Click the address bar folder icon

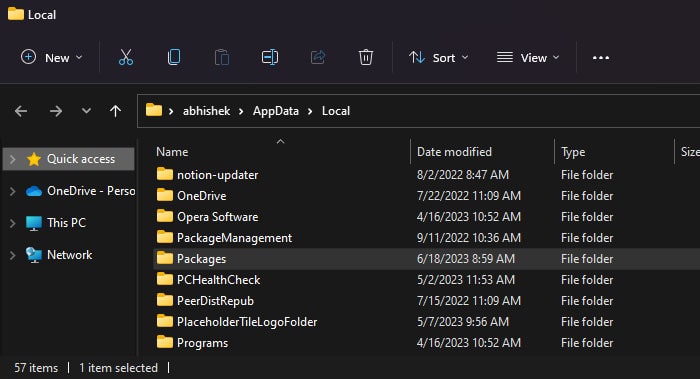[x=154, y=110]
